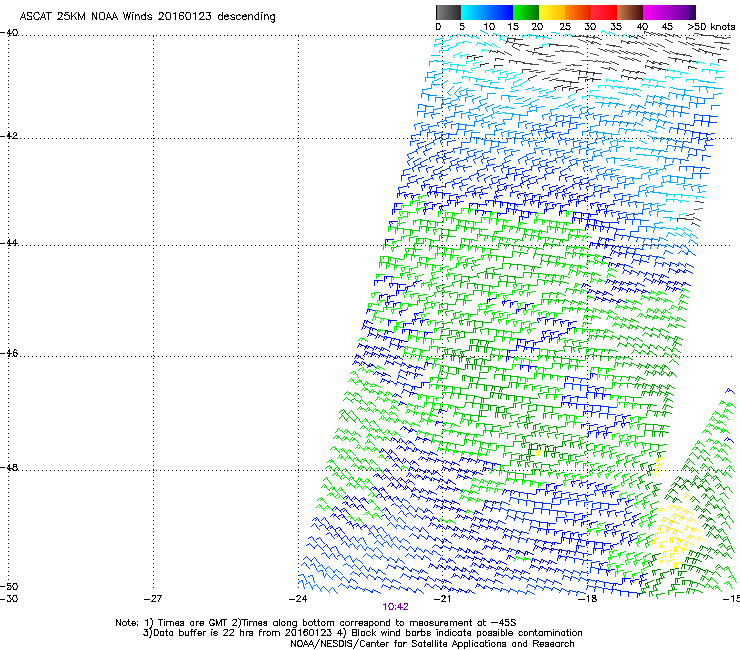Click the '-27' longitude axis label
Screen dimensions: 740x650
point(152,599)
